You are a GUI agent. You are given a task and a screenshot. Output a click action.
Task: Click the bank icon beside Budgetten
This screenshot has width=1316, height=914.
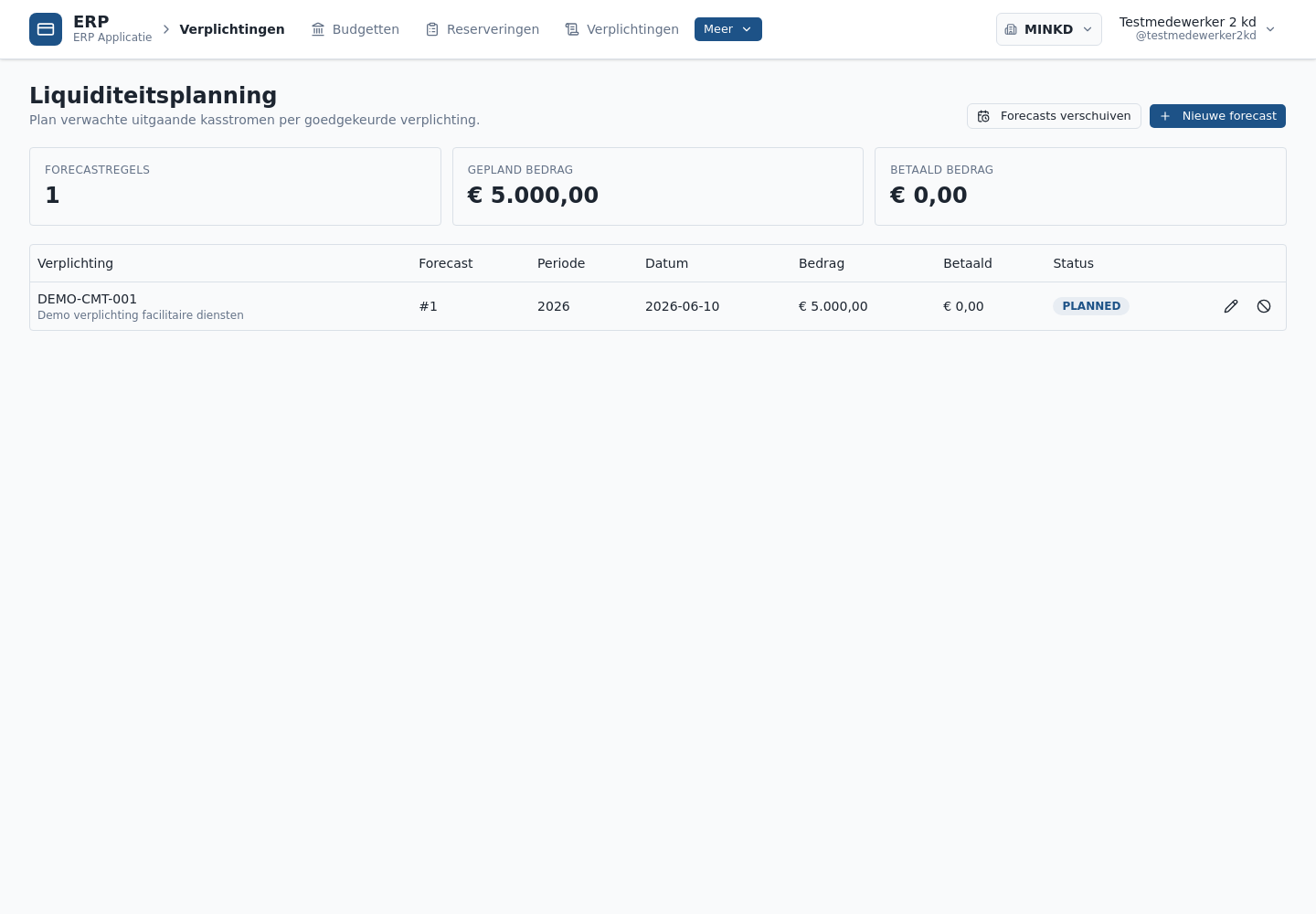pyautogui.click(x=318, y=29)
